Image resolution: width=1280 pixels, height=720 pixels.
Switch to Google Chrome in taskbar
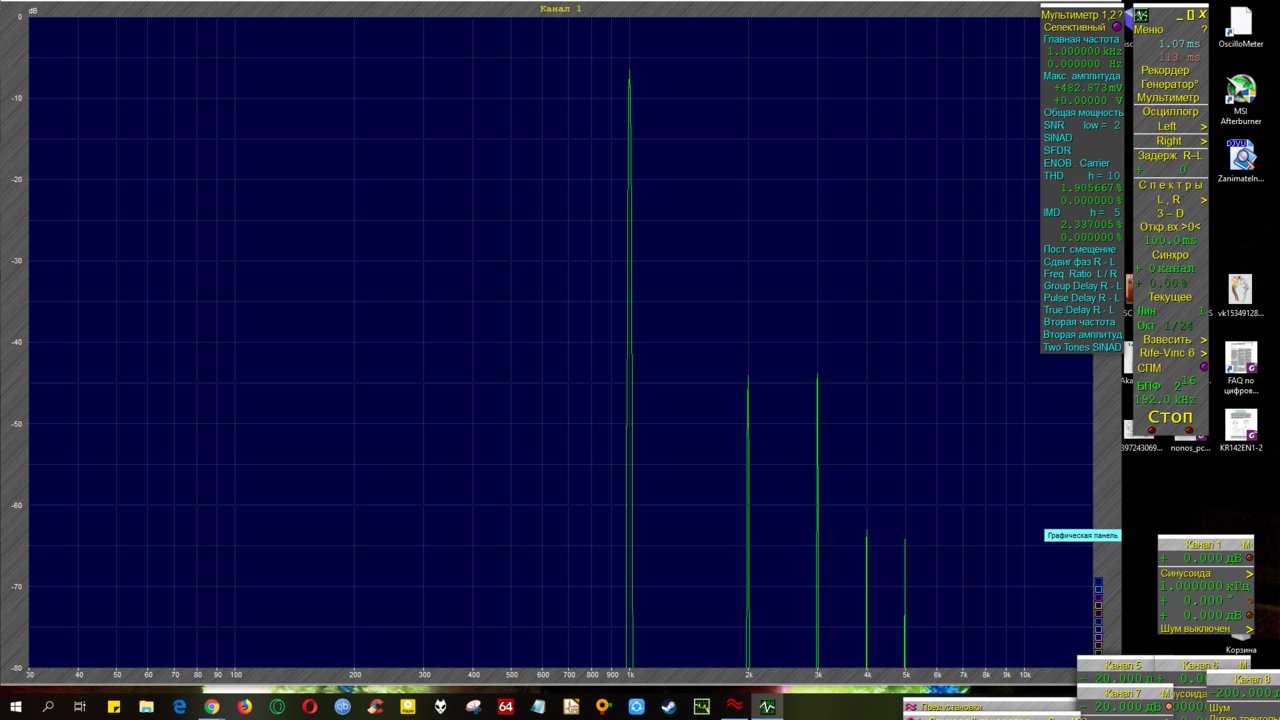pyautogui.click(x=212, y=706)
